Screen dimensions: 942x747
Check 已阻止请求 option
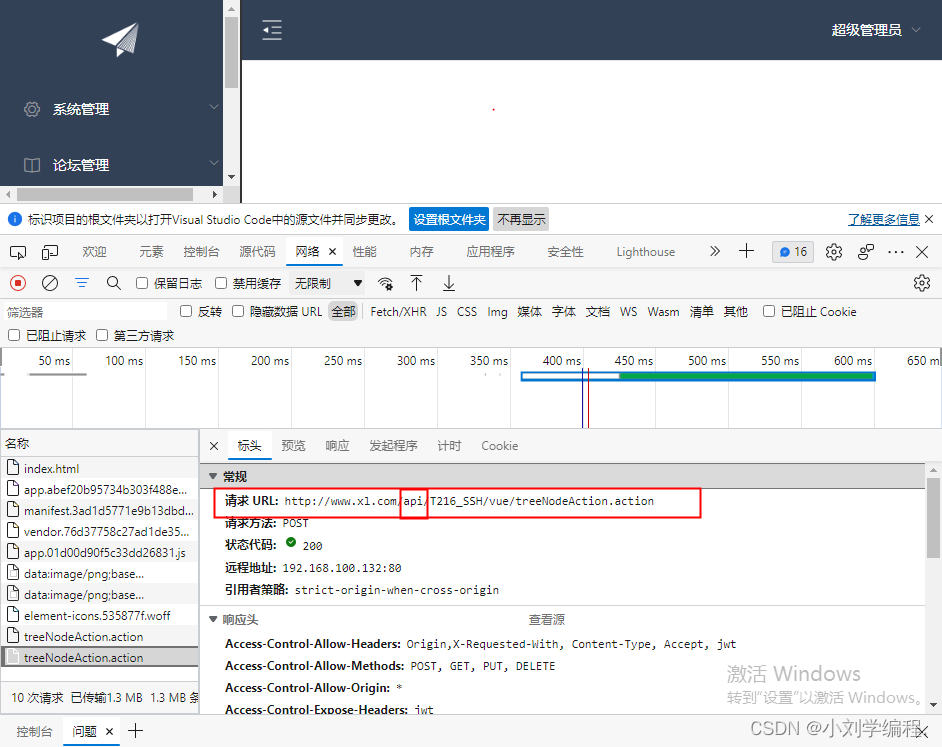point(14,335)
